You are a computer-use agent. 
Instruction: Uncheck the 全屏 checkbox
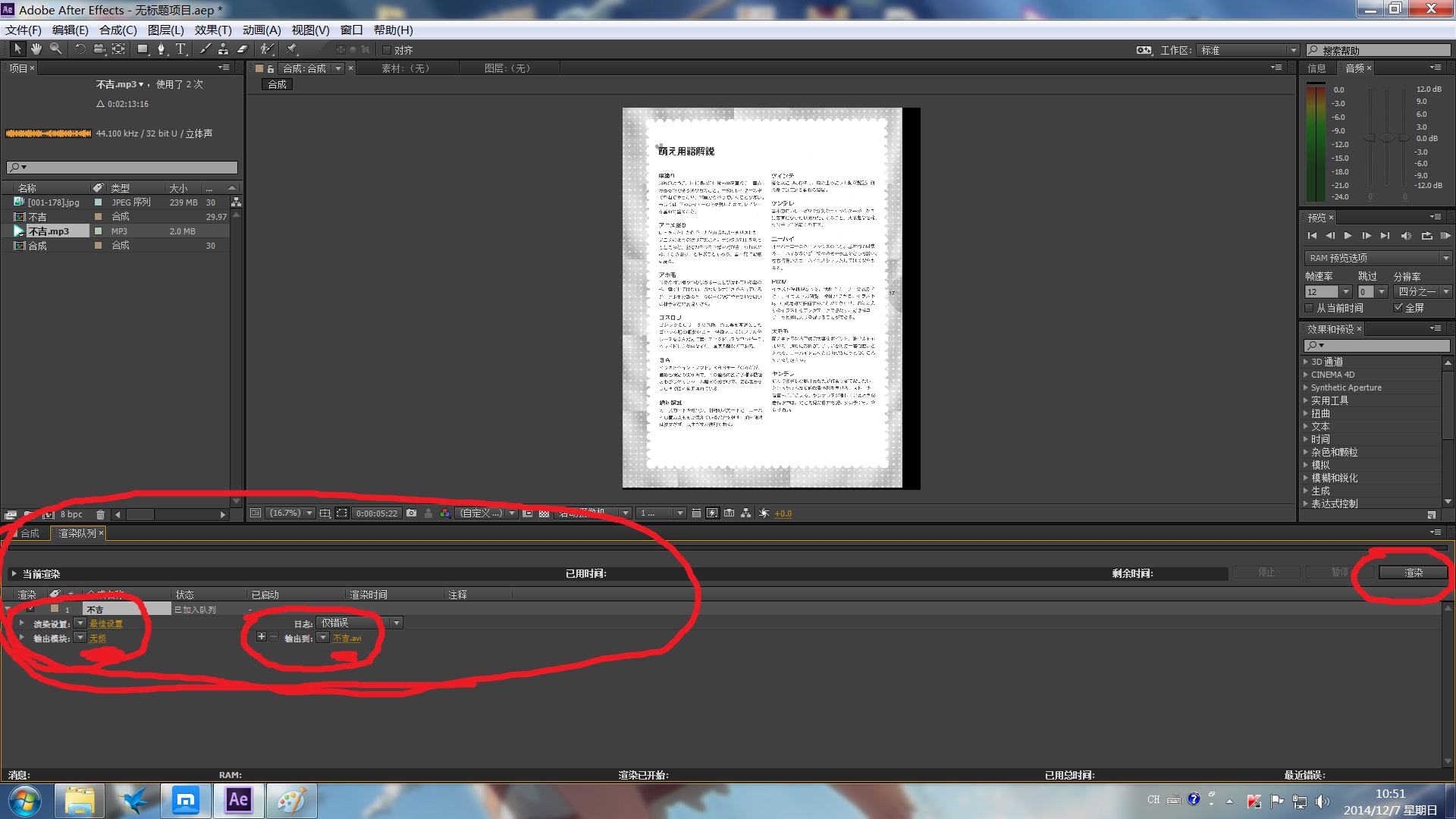pos(1398,308)
